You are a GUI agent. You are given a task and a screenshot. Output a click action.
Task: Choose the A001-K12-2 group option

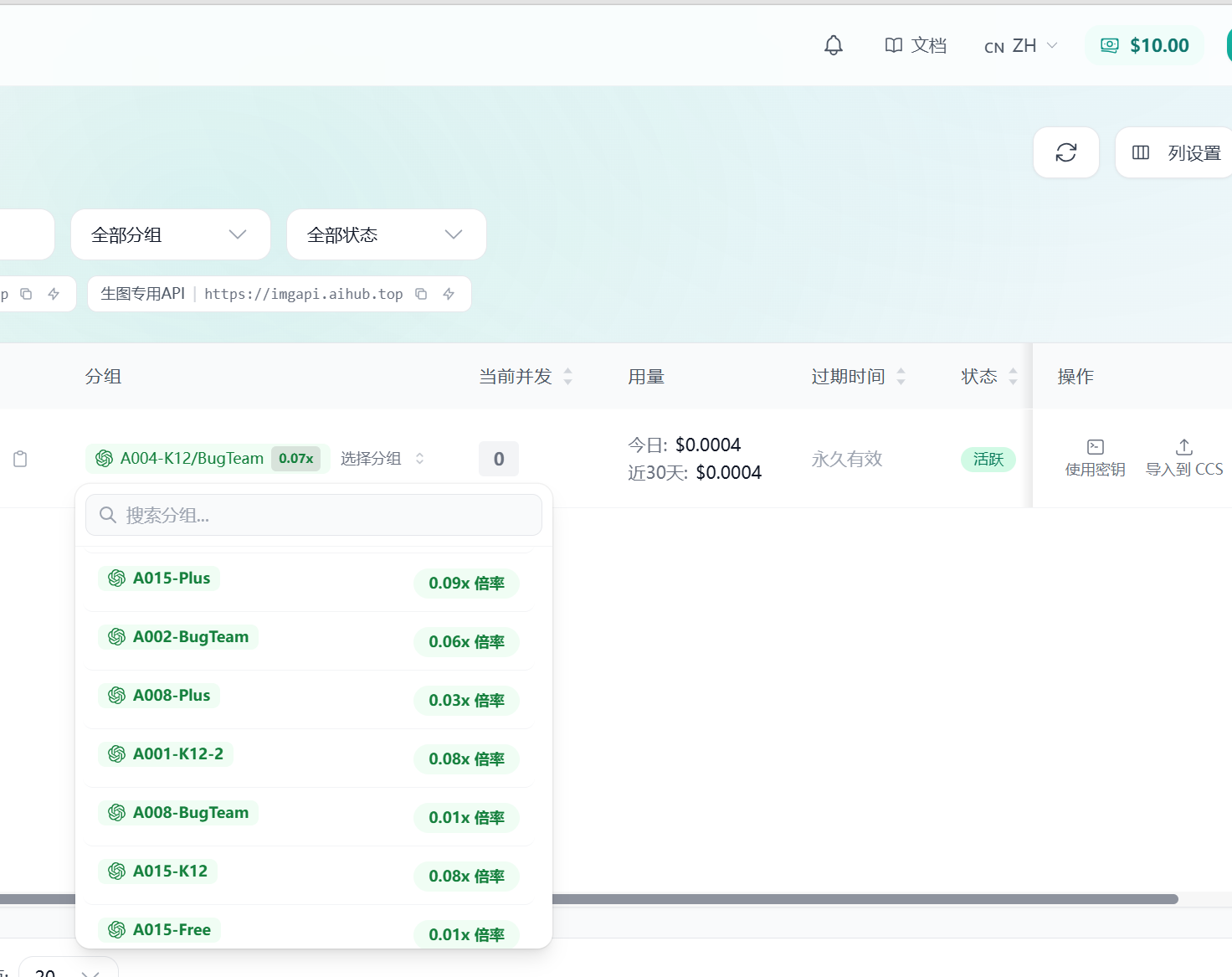(x=309, y=758)
